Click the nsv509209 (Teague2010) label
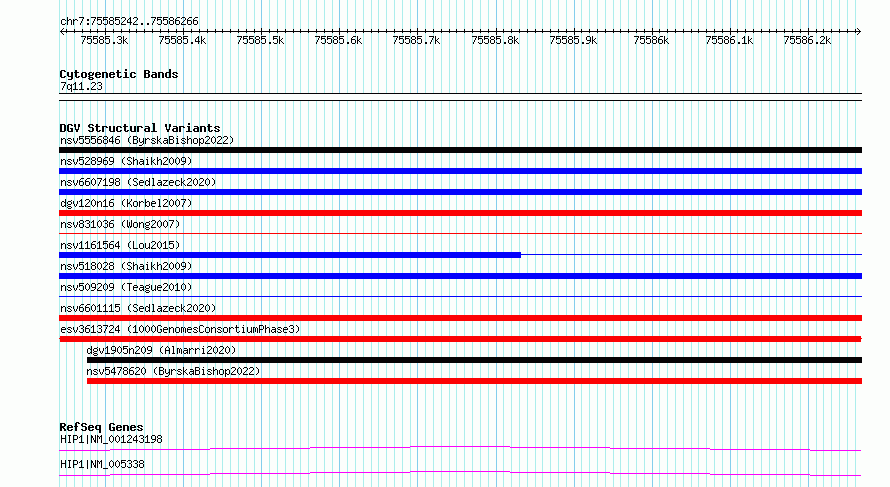Image resolution: width=890 pixels, height=487 pixels. click(126, 287)
